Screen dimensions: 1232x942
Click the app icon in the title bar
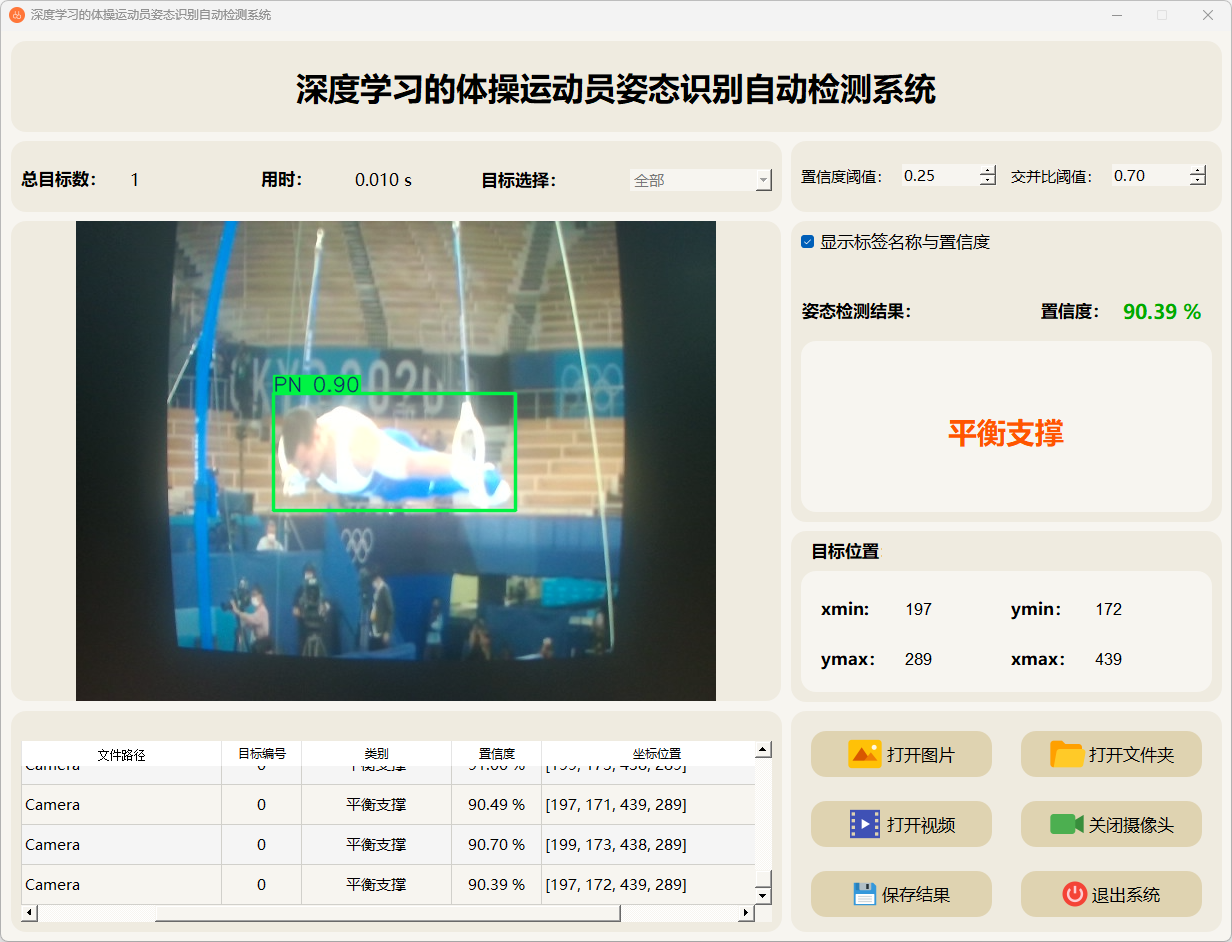coord(16,15)
